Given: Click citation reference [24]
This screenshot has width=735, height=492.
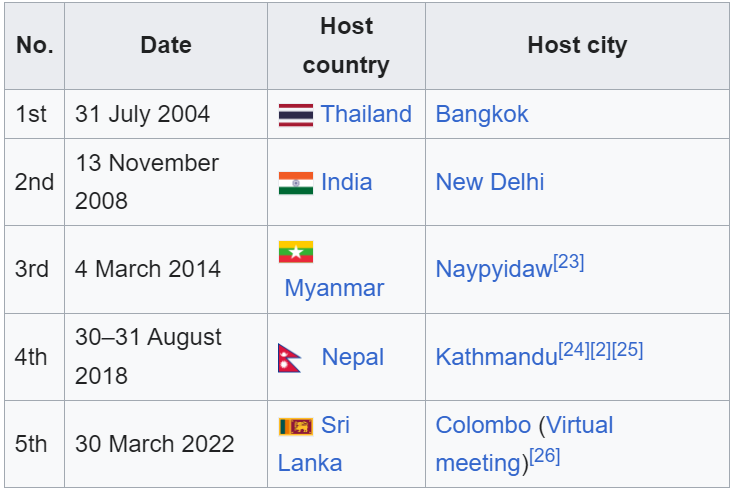Looking at the screenshot, I should tap(574, 350).
